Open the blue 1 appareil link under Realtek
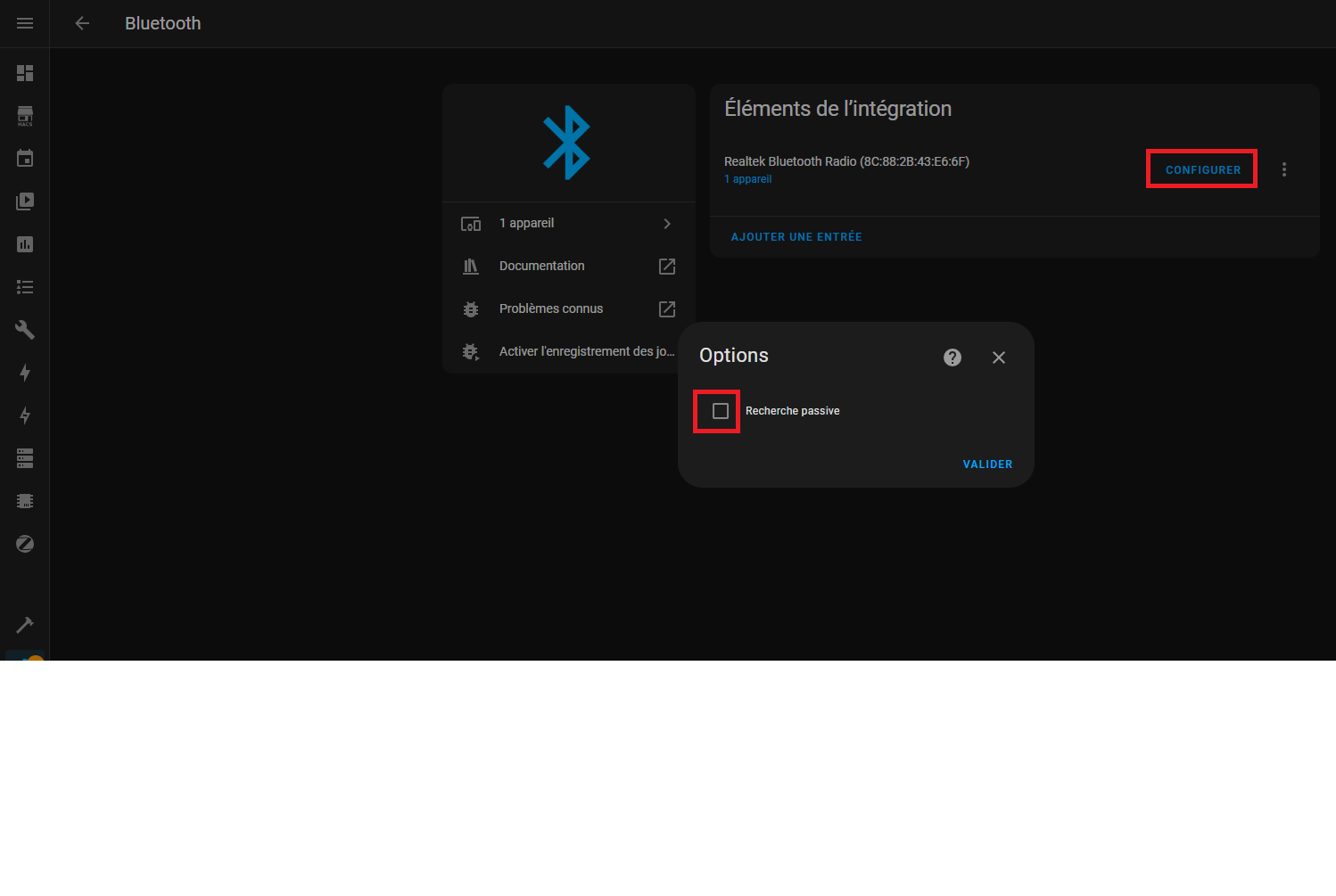This screenshot has height=896, width=1336. 747,179
